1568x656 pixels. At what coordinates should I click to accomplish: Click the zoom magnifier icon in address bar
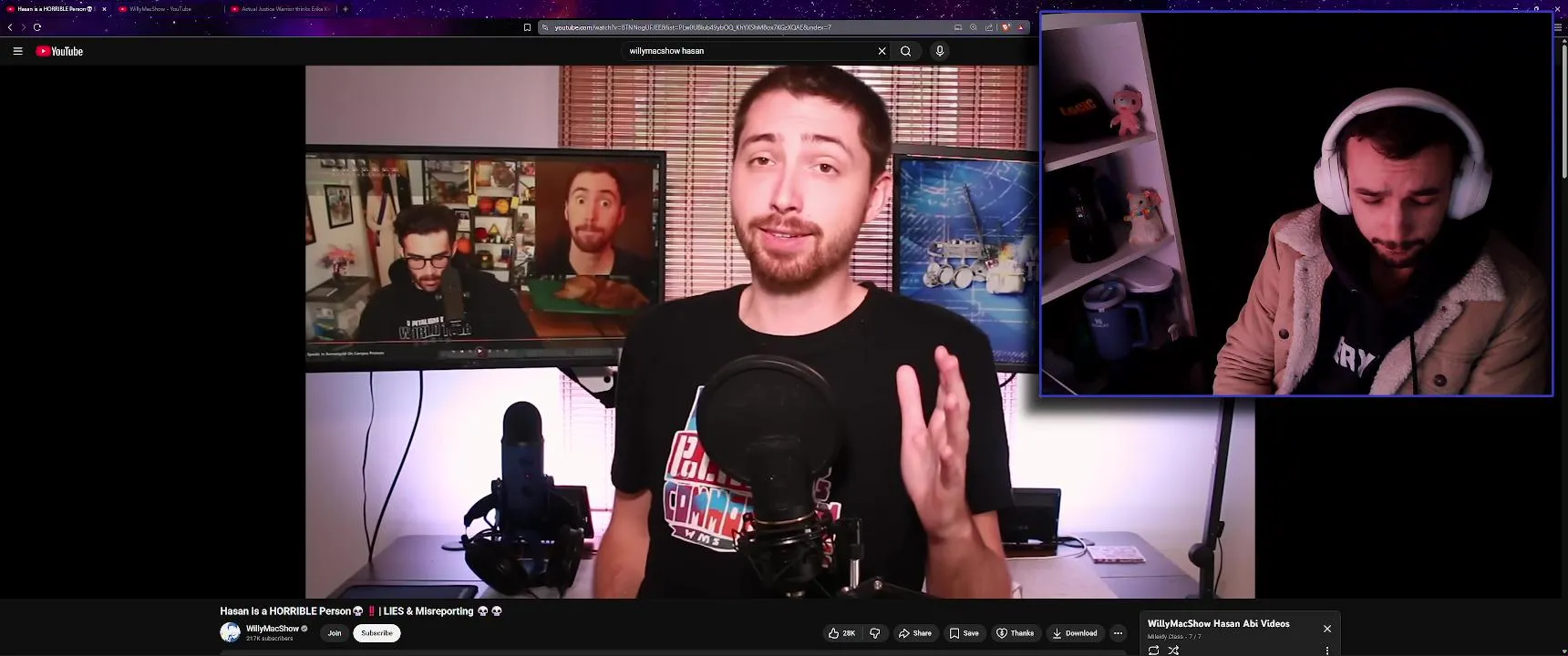click(974, 27)
